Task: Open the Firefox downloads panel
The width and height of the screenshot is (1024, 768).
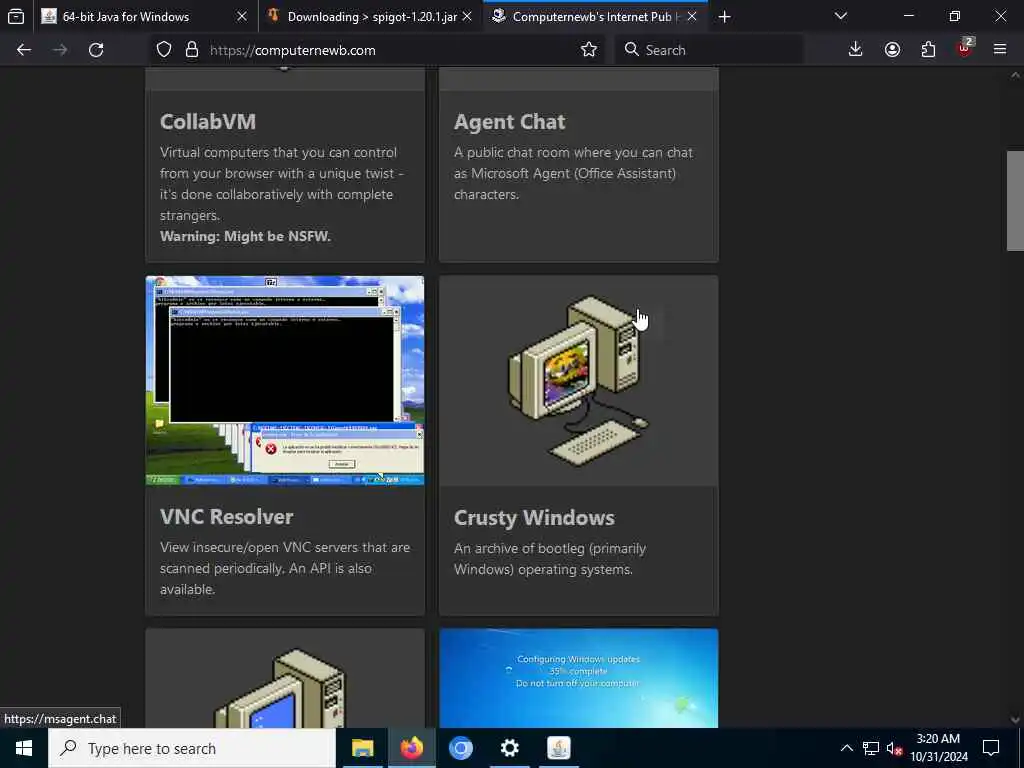Action: point(856,50)
